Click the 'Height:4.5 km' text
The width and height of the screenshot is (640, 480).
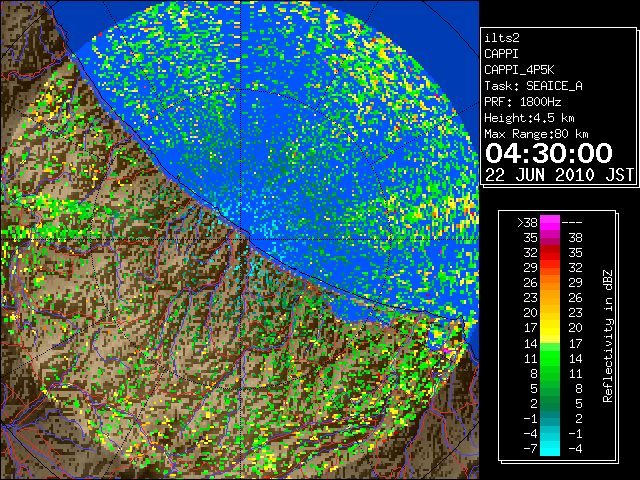tap(529, 118)
